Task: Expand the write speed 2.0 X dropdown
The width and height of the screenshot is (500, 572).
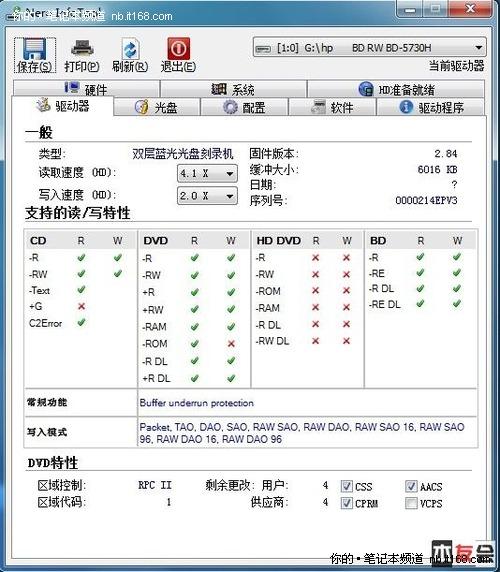Action: [207, 196]
